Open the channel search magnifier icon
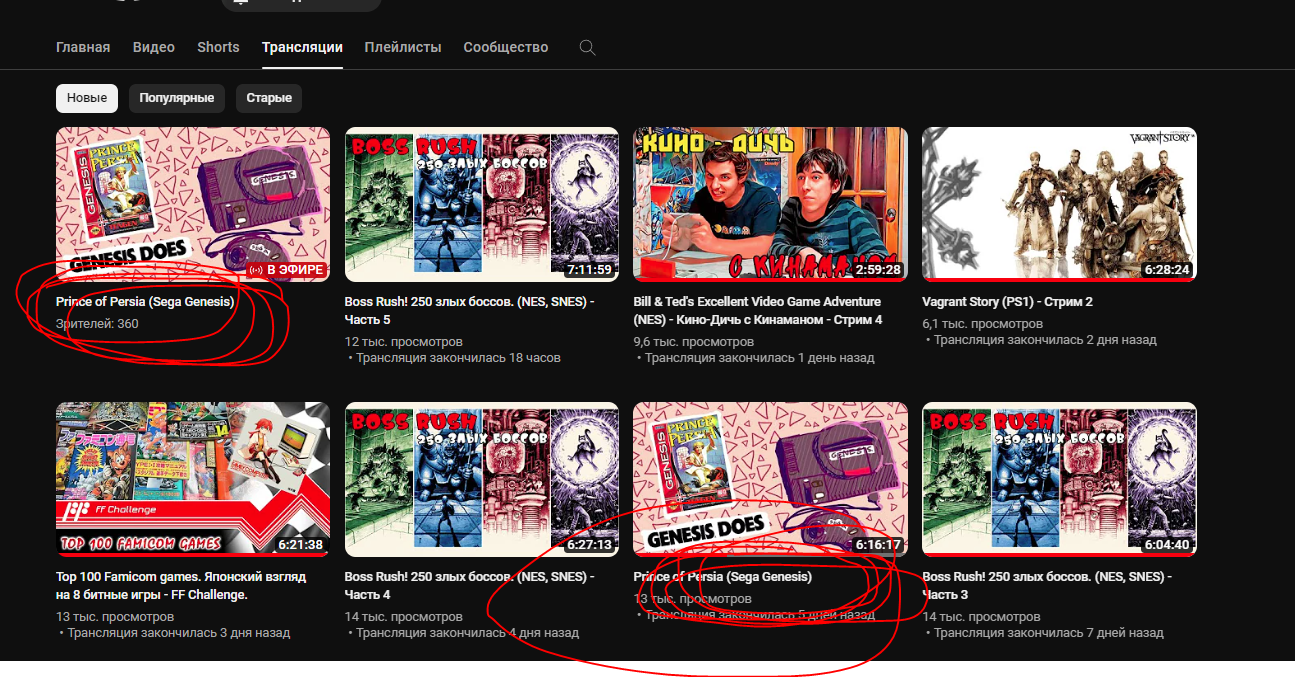Screen dimensions: 1295x677 [588, 47]
